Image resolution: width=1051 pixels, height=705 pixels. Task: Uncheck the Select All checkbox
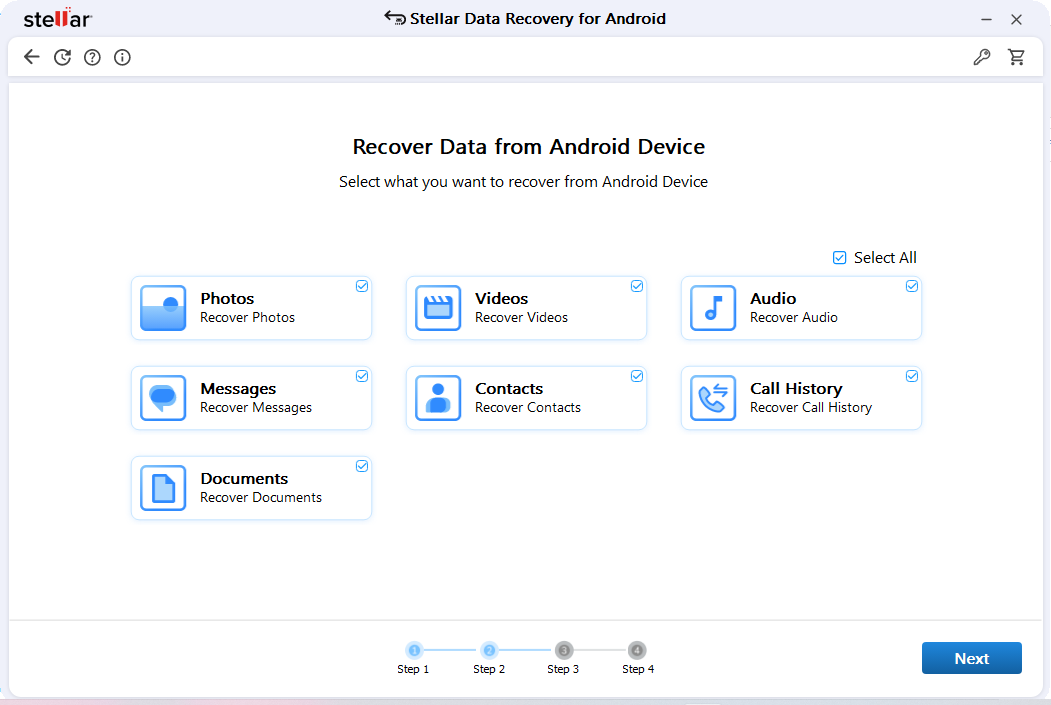tap(839, 258)
